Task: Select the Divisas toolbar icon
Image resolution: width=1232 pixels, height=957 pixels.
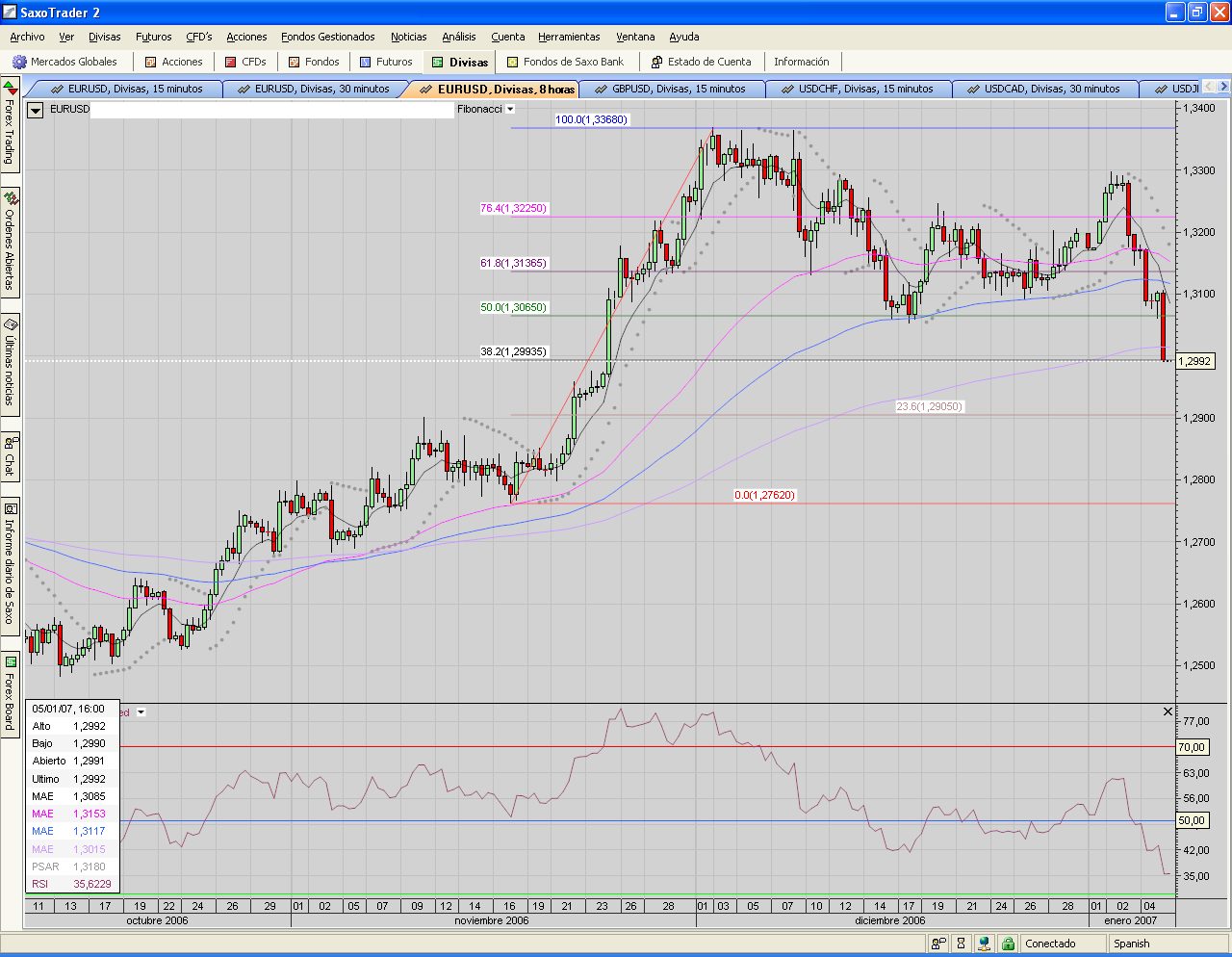Action: coord(438,63)
